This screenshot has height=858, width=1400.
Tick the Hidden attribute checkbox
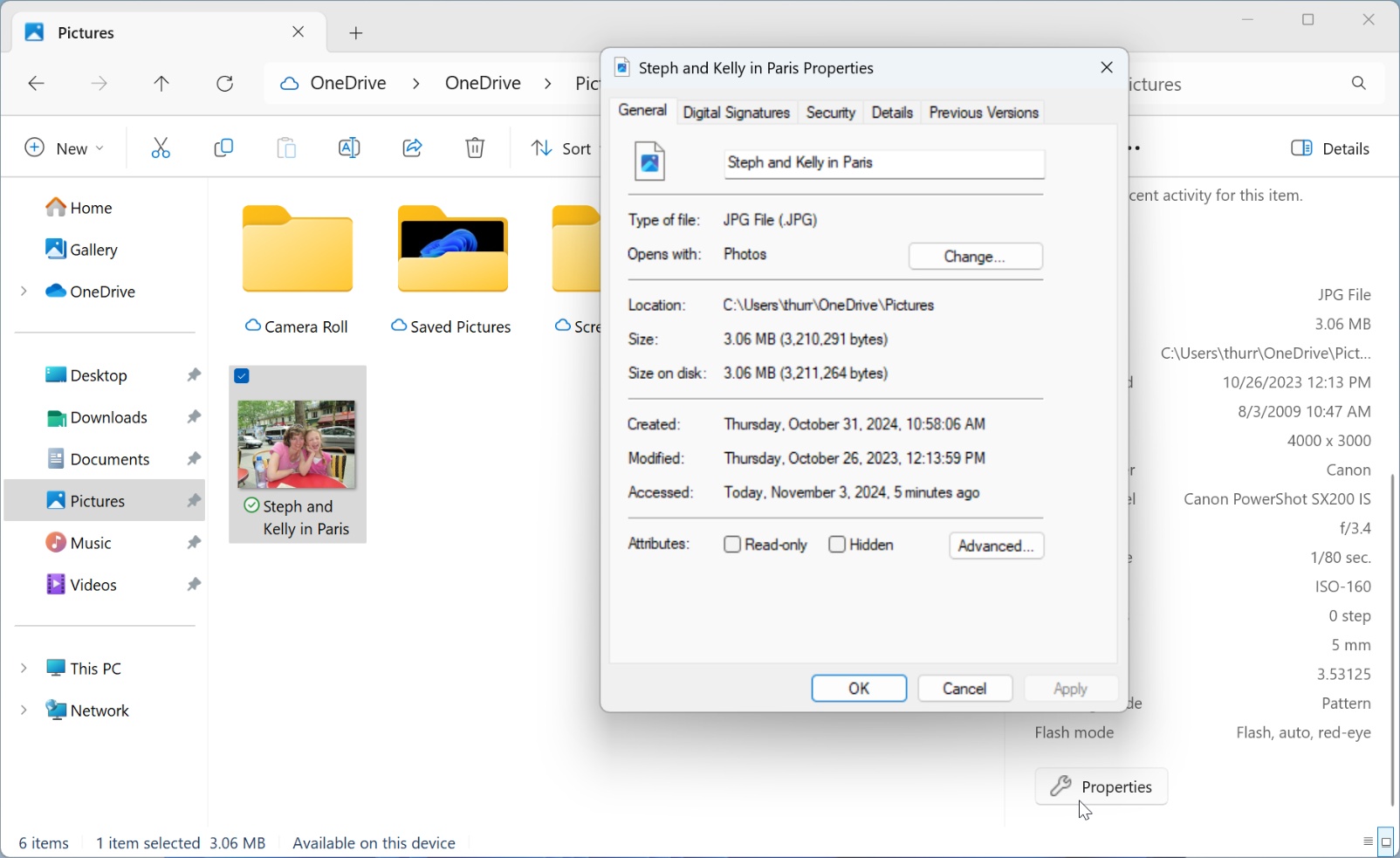point(837,545)
